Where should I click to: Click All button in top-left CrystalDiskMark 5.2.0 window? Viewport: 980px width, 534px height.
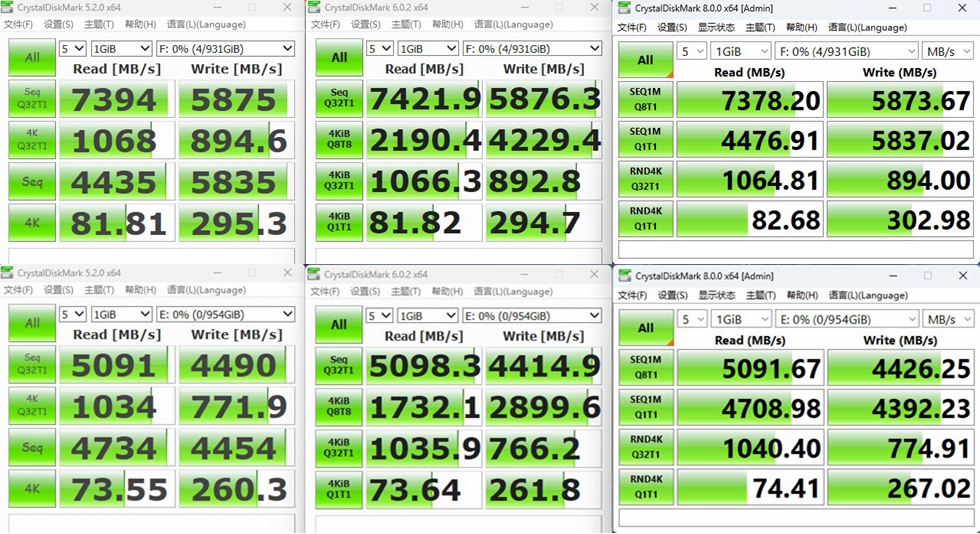point(32,58)
